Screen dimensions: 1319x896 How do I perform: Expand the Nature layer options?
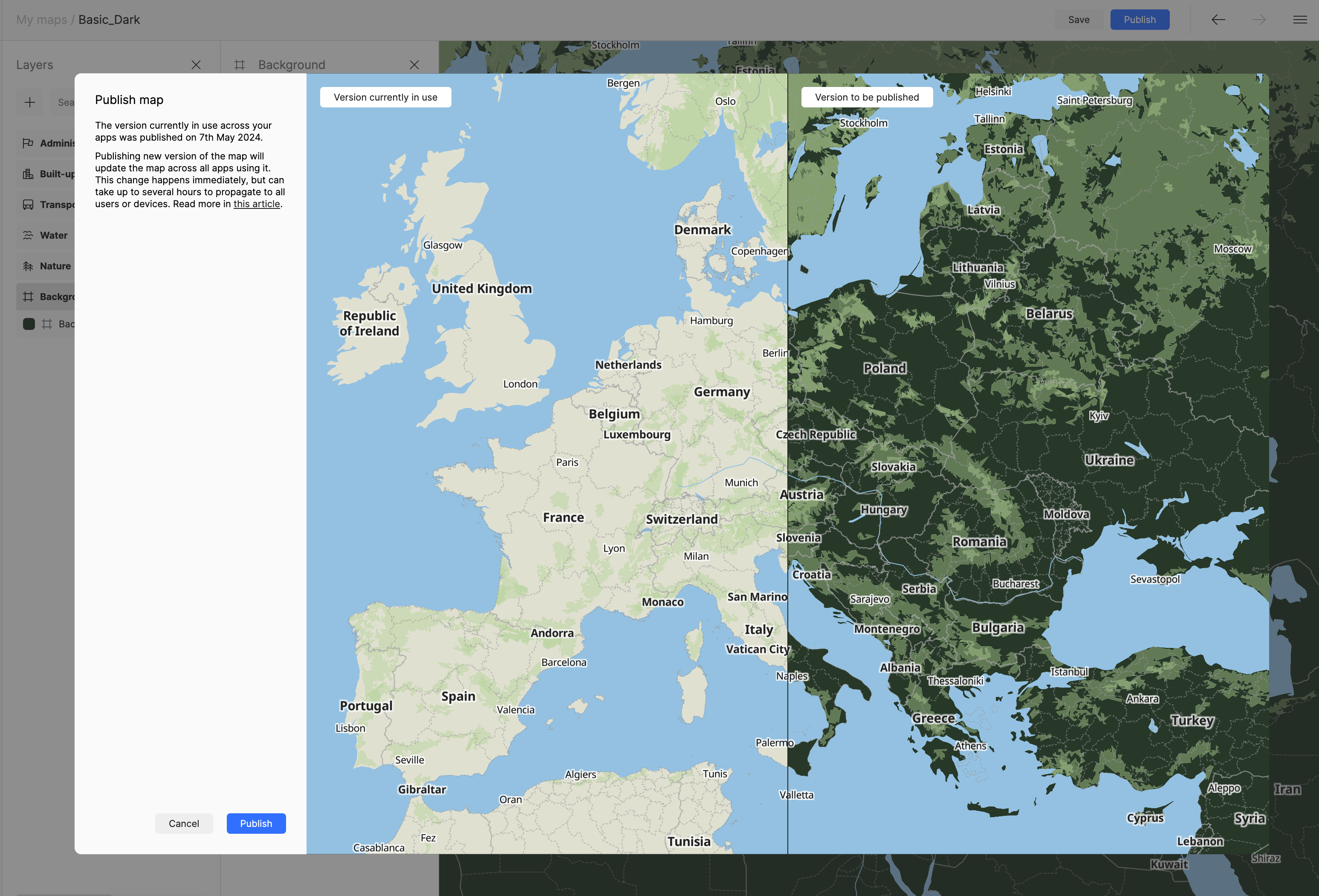tap(55, 266)
